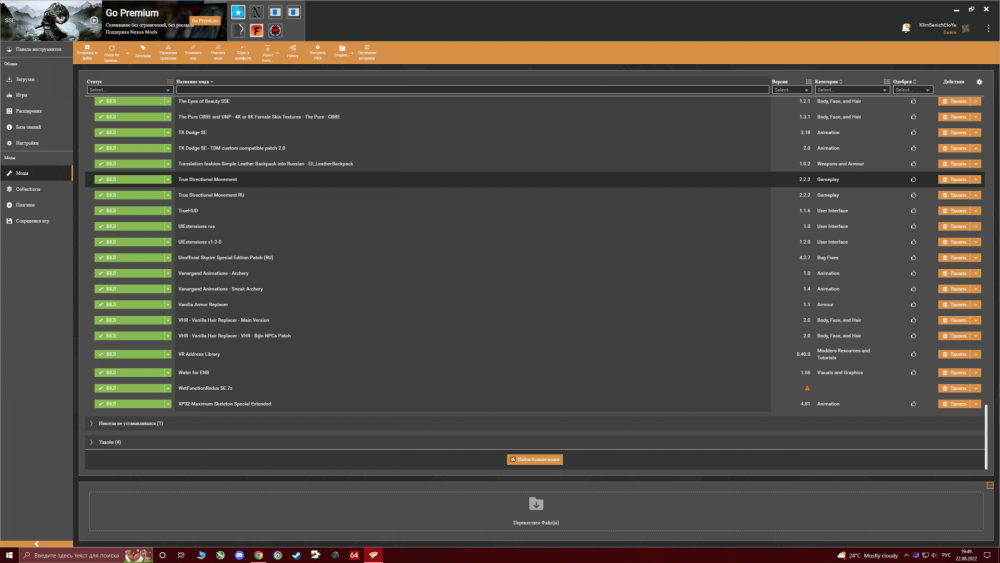The height and width of the screenshot is (563, 1000).
Task: Open Endorsed filter Select dropdown
Action: point(912,90)
